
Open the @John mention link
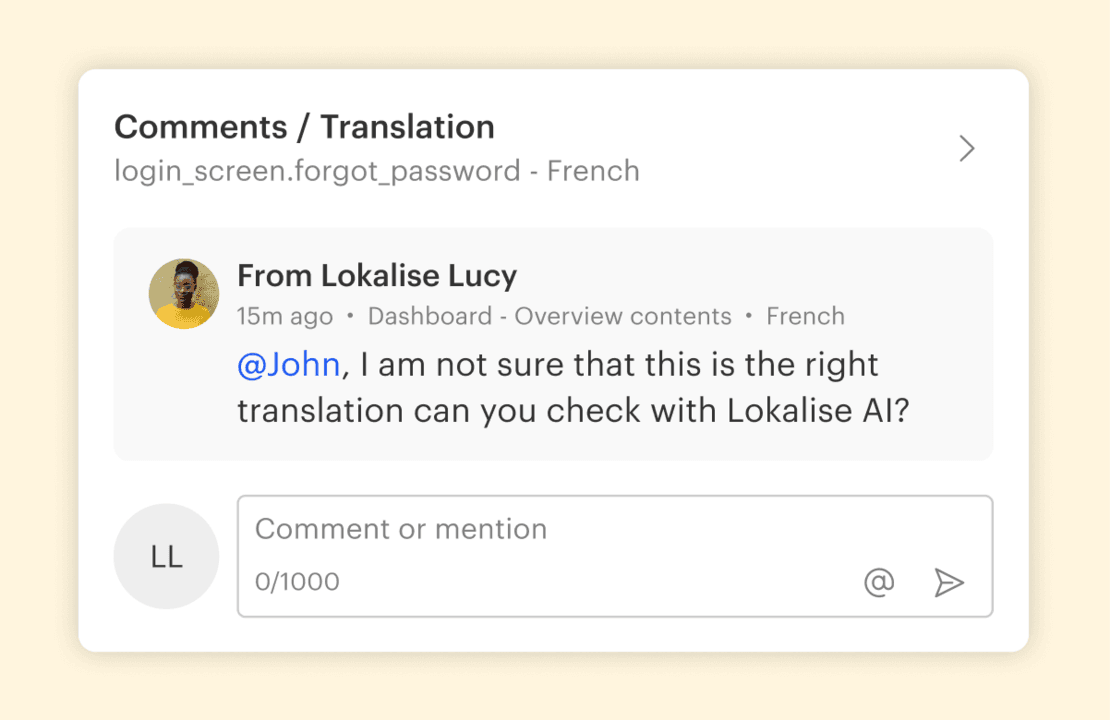coord(289,365)
